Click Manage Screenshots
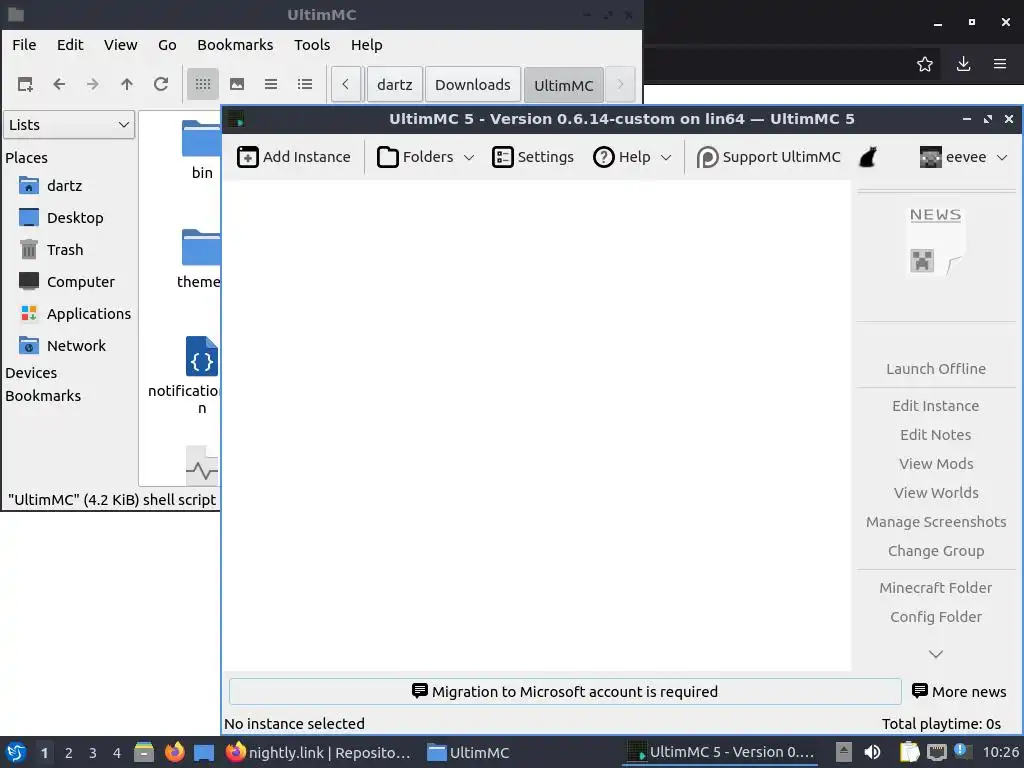The height and width of the screenshot is (768, 1024). tap(936, 522)
